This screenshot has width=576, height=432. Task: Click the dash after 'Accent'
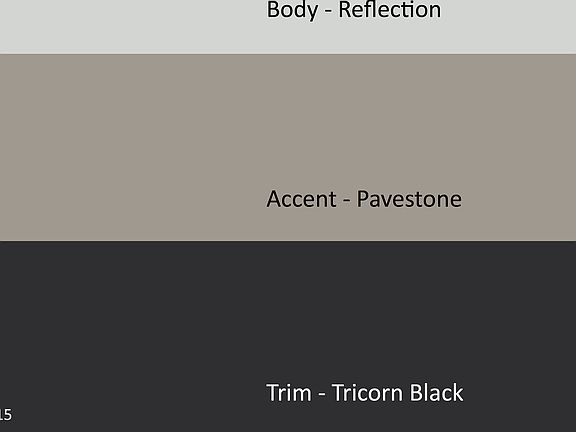tap(346, 202)
